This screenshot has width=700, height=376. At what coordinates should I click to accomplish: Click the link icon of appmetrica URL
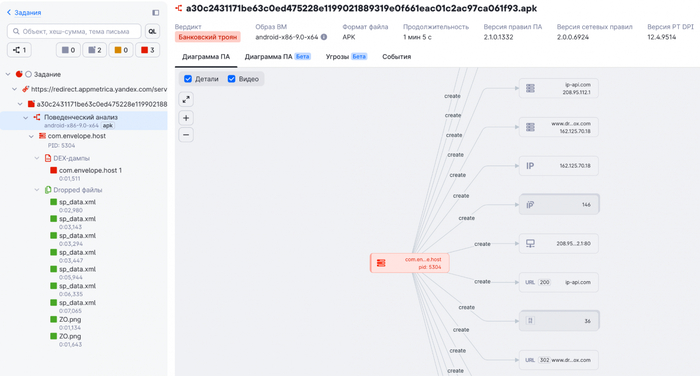pyautogui.click(x=25, y=89)
